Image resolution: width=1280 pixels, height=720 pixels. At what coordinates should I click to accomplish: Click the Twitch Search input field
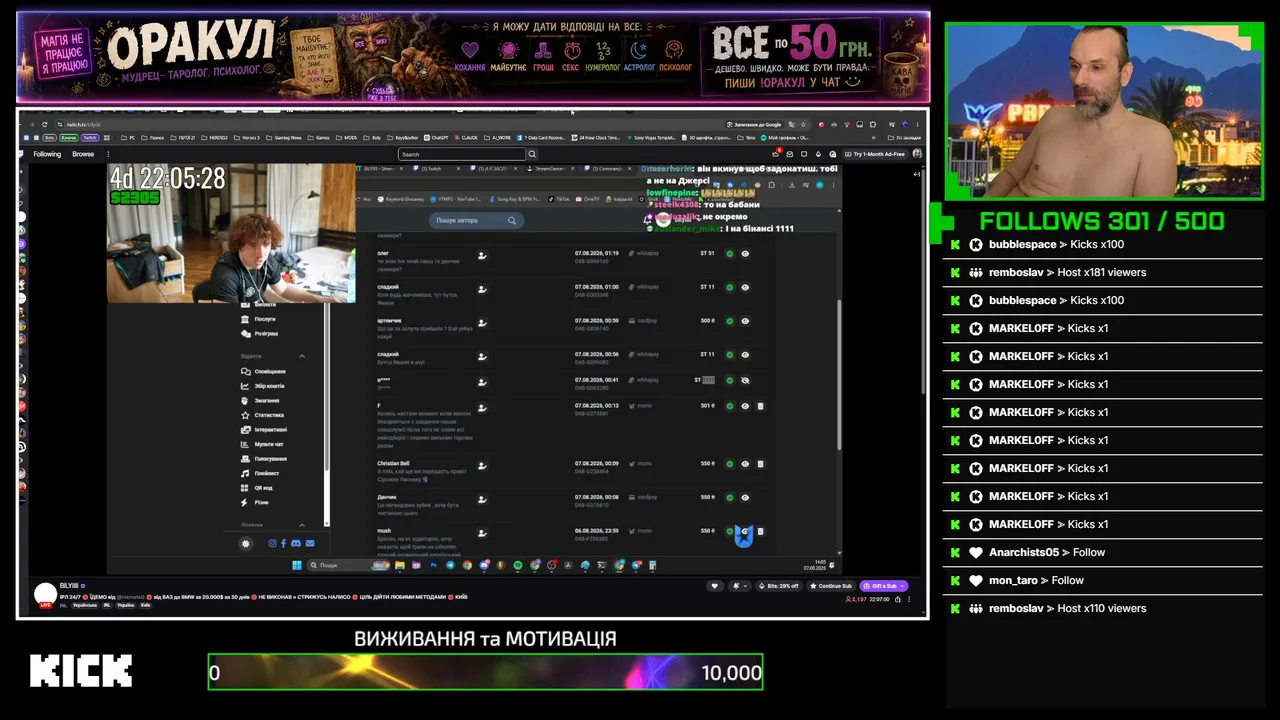click(x=461, y=154)
